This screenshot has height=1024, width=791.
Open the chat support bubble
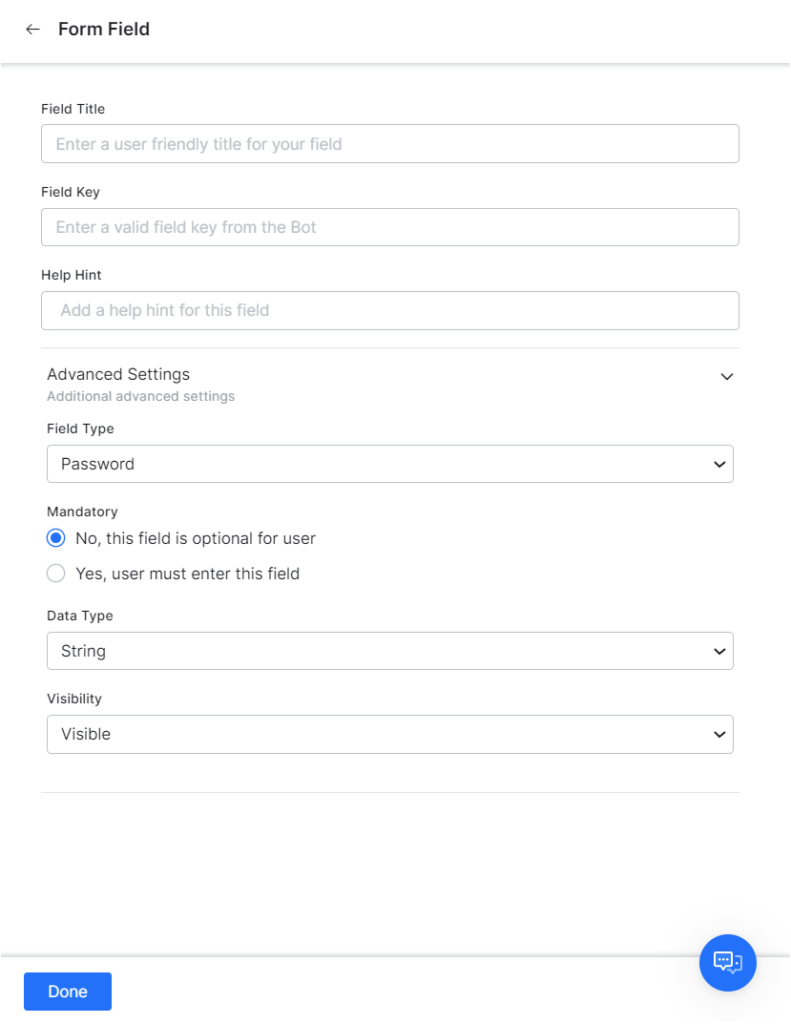click(x=727, y=962)
